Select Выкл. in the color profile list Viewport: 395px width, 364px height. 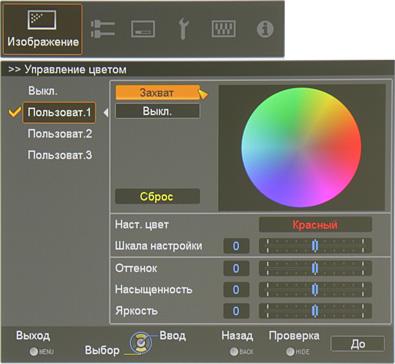tap(43, 91)
